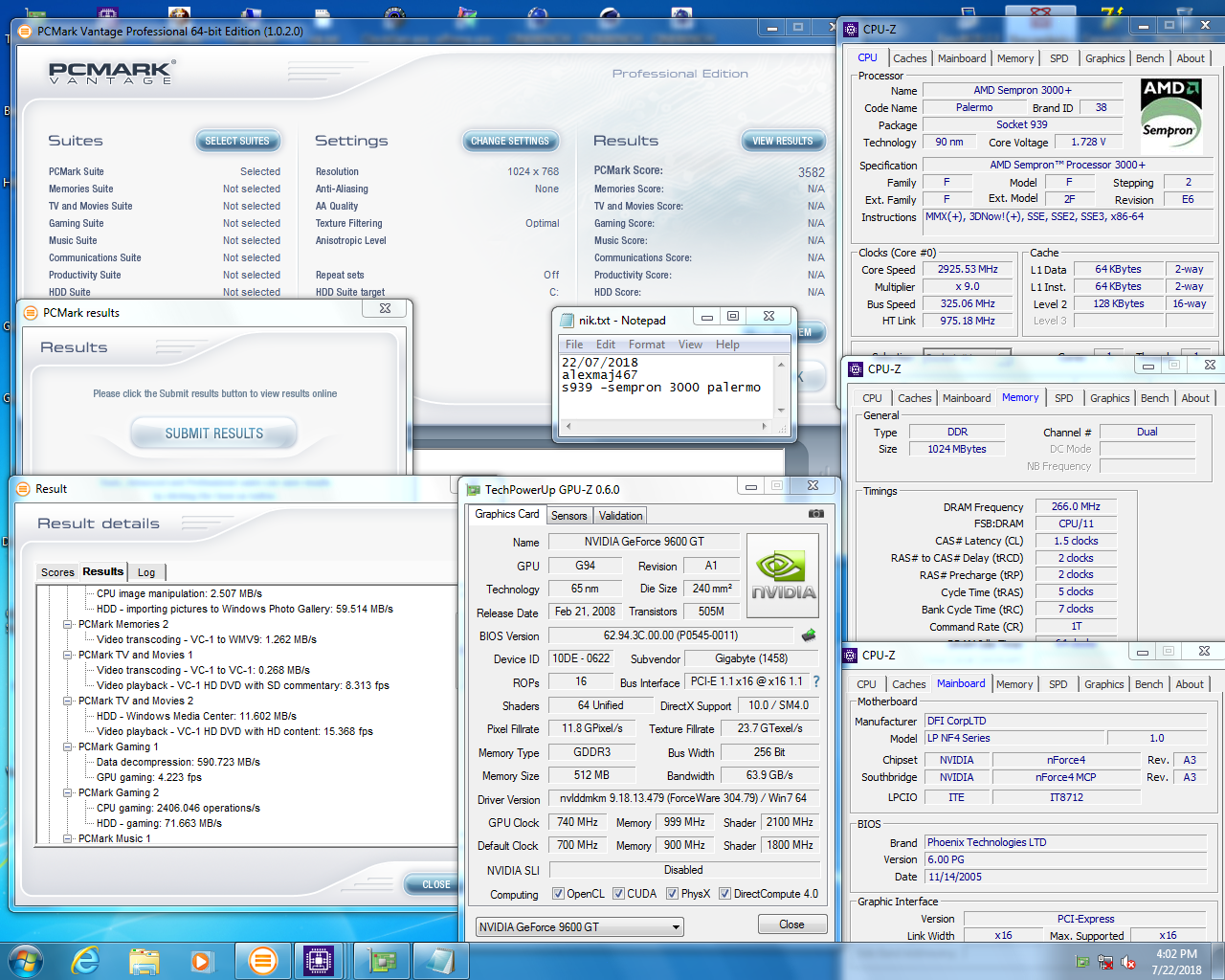Click the NVIDIA logo in GPU-Z
The image size is (1225, 980).
(x=782, y=576)
